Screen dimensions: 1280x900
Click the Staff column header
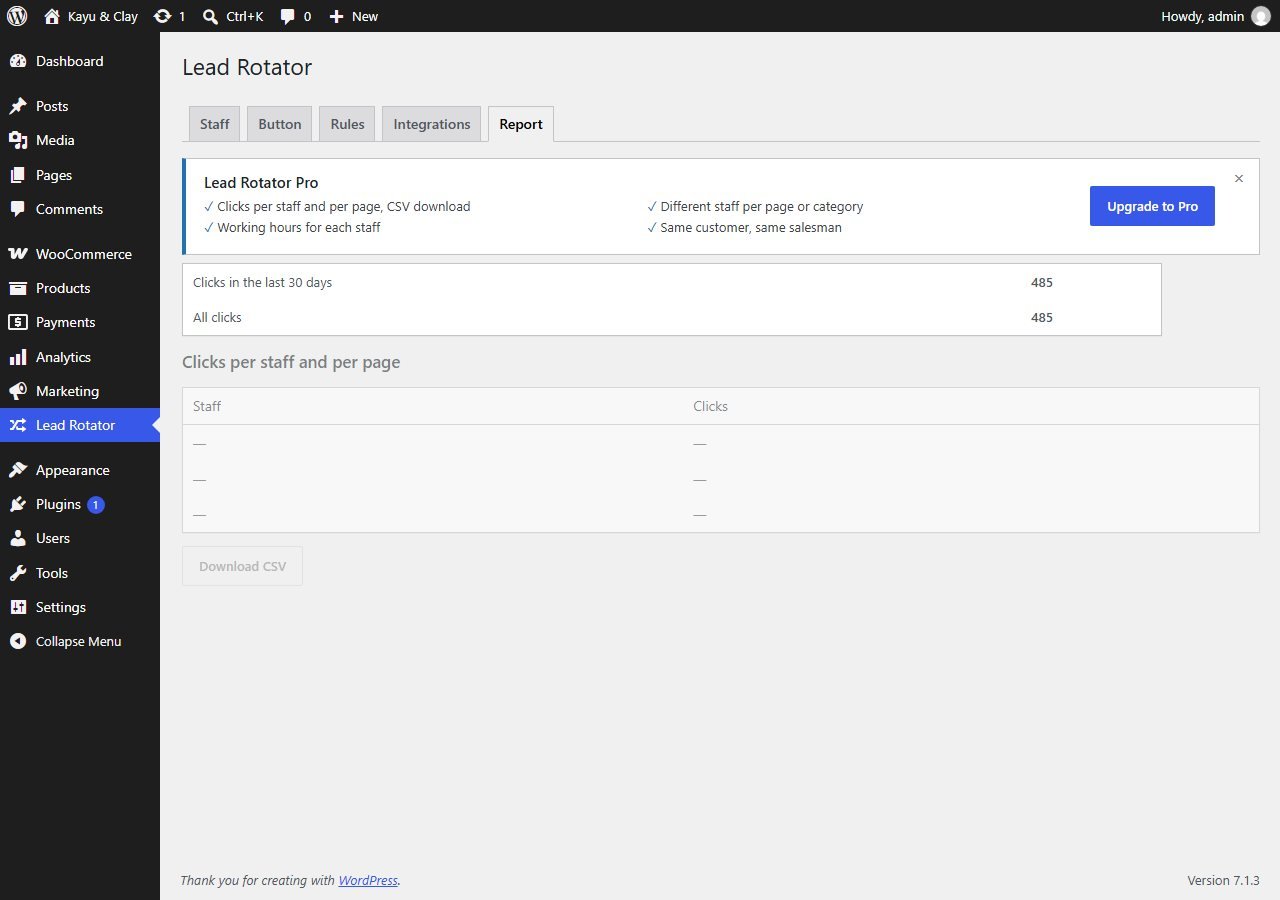coord(207,406)
